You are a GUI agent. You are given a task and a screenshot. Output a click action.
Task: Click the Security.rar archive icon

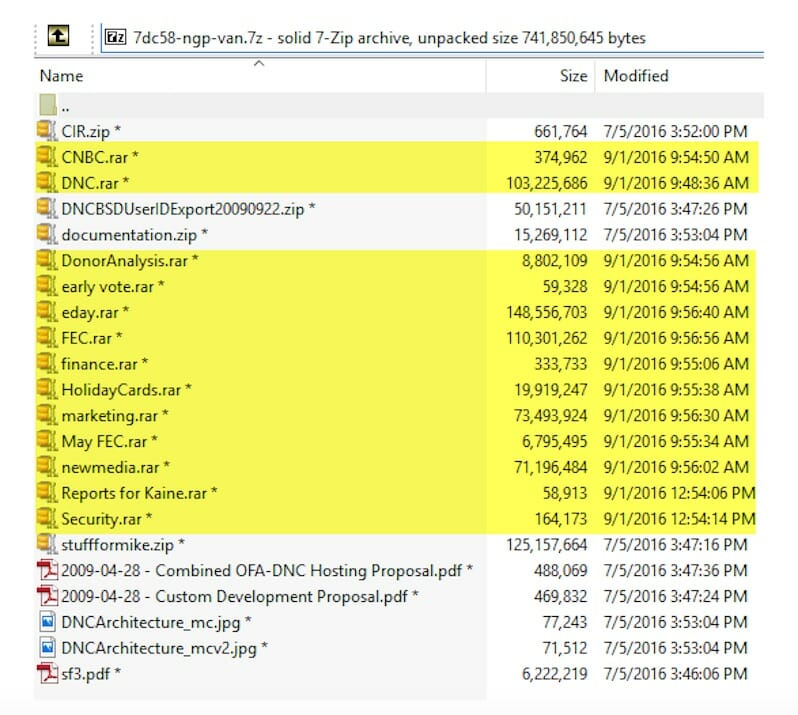[x=47, y=519]
